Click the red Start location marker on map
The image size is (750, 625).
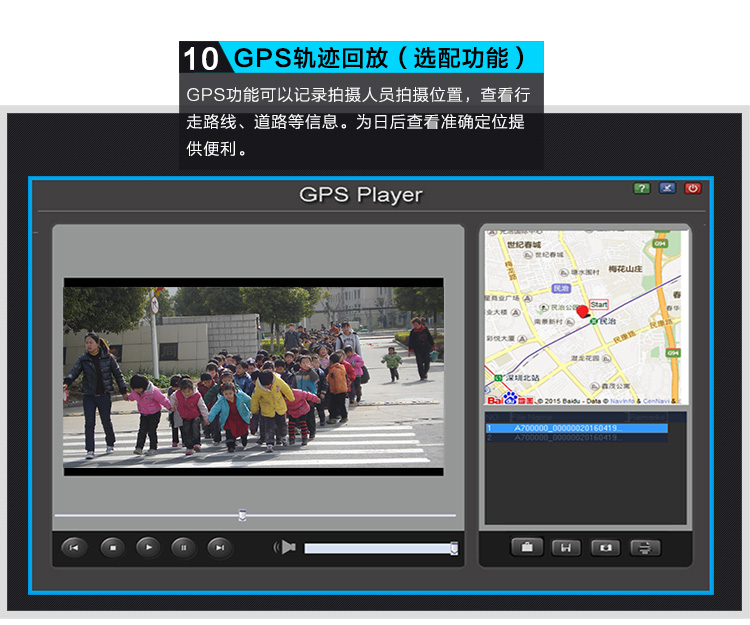tap(583, 312)
